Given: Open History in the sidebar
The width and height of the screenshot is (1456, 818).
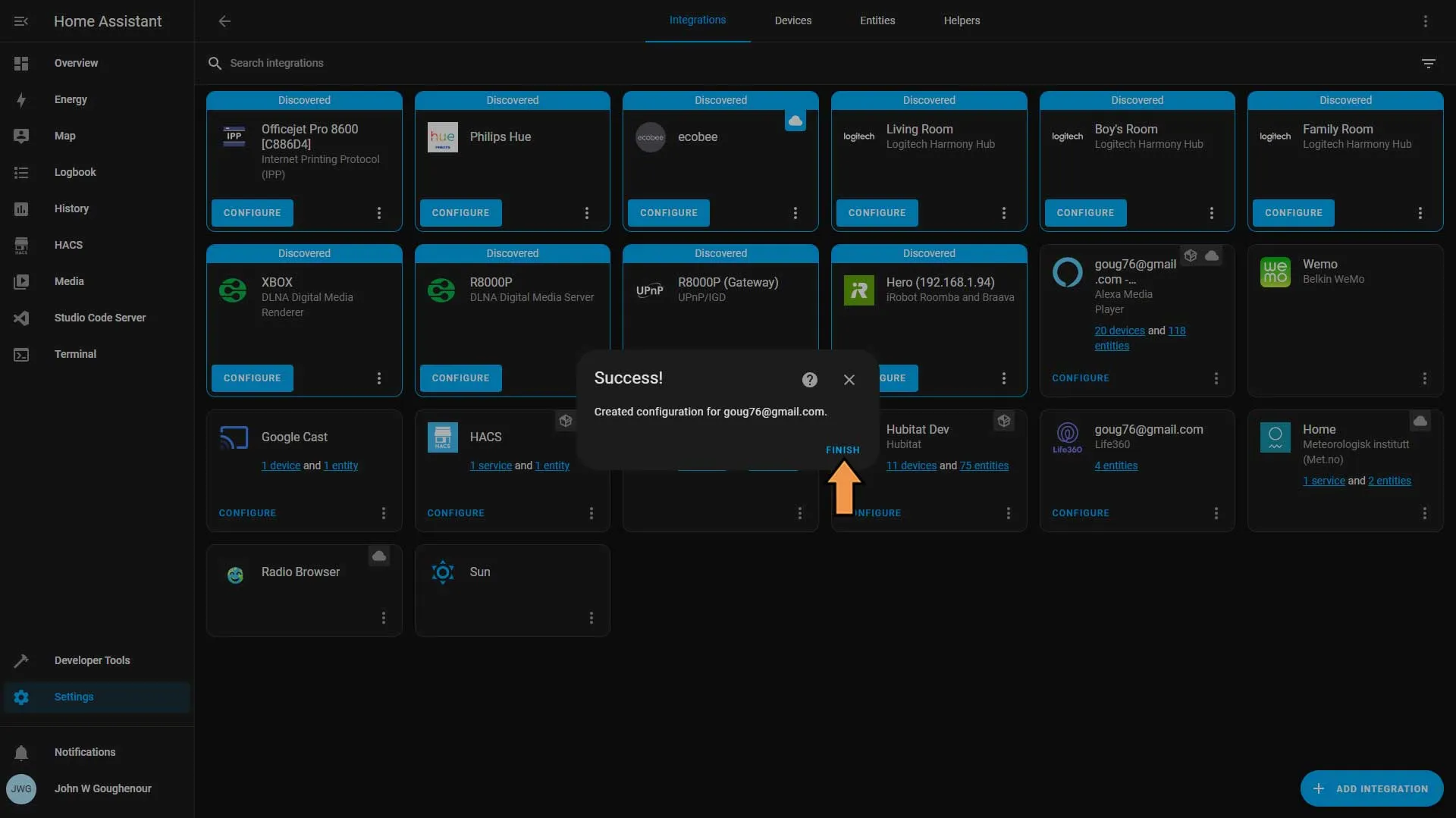Looking at the screenshot, I should pyautogui.click(x=97, y=208).
